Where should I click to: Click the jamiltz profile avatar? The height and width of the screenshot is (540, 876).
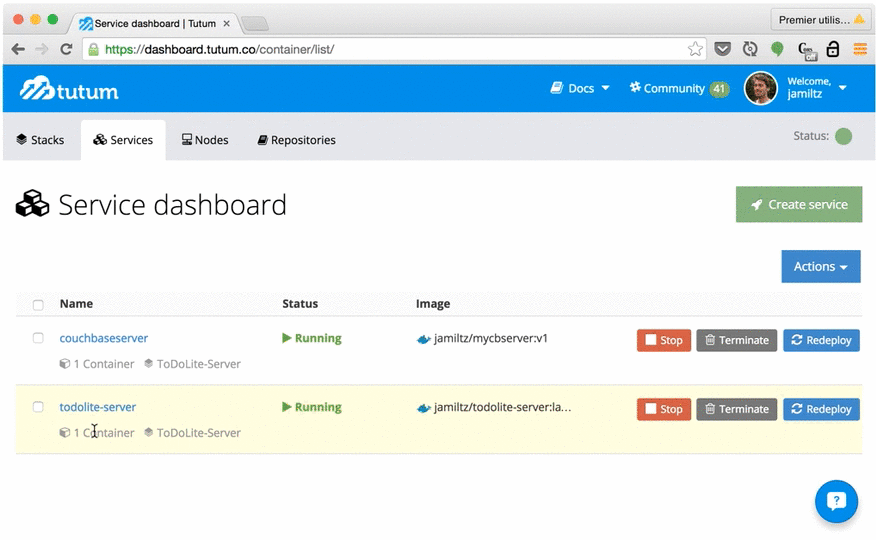tap(760, 88)
